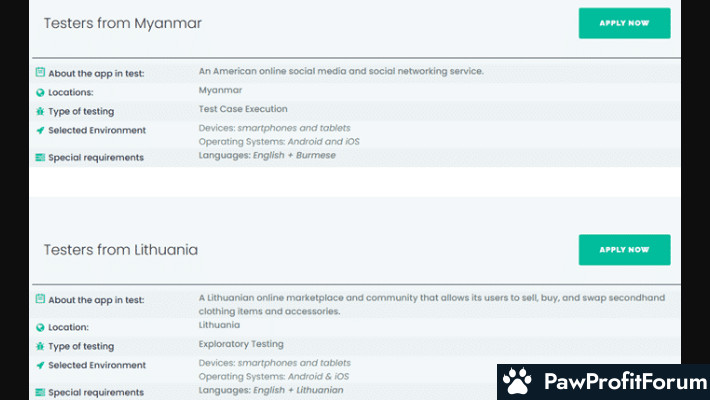
Task: Open the Testers from Myanmar heading
Action: (123, 24)
